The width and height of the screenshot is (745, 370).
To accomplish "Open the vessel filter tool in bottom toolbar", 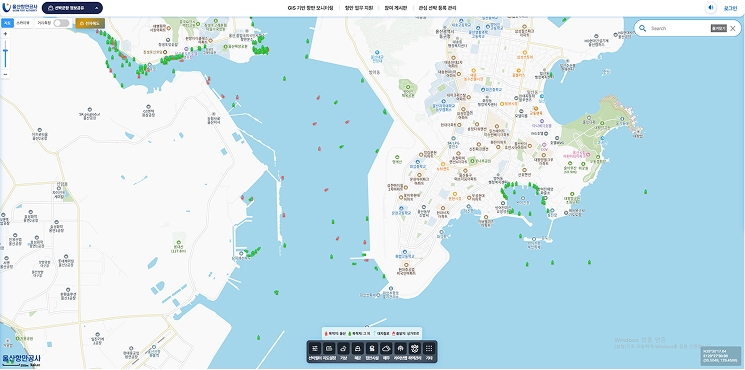I will coord(315,348).
